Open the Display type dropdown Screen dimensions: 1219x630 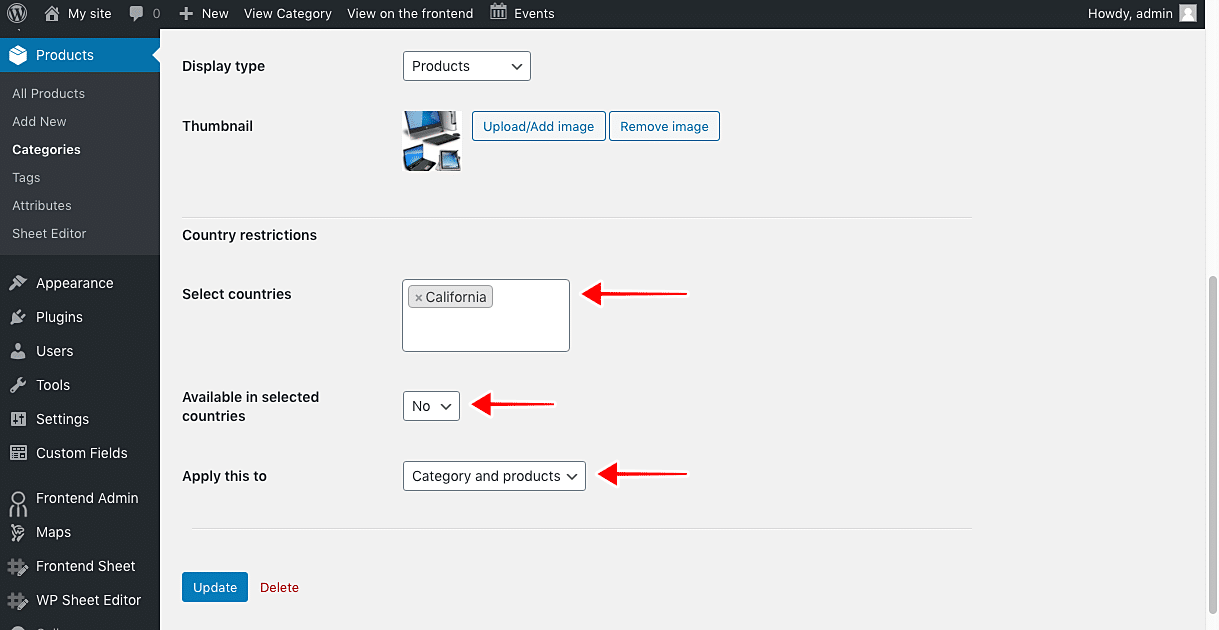467,66
